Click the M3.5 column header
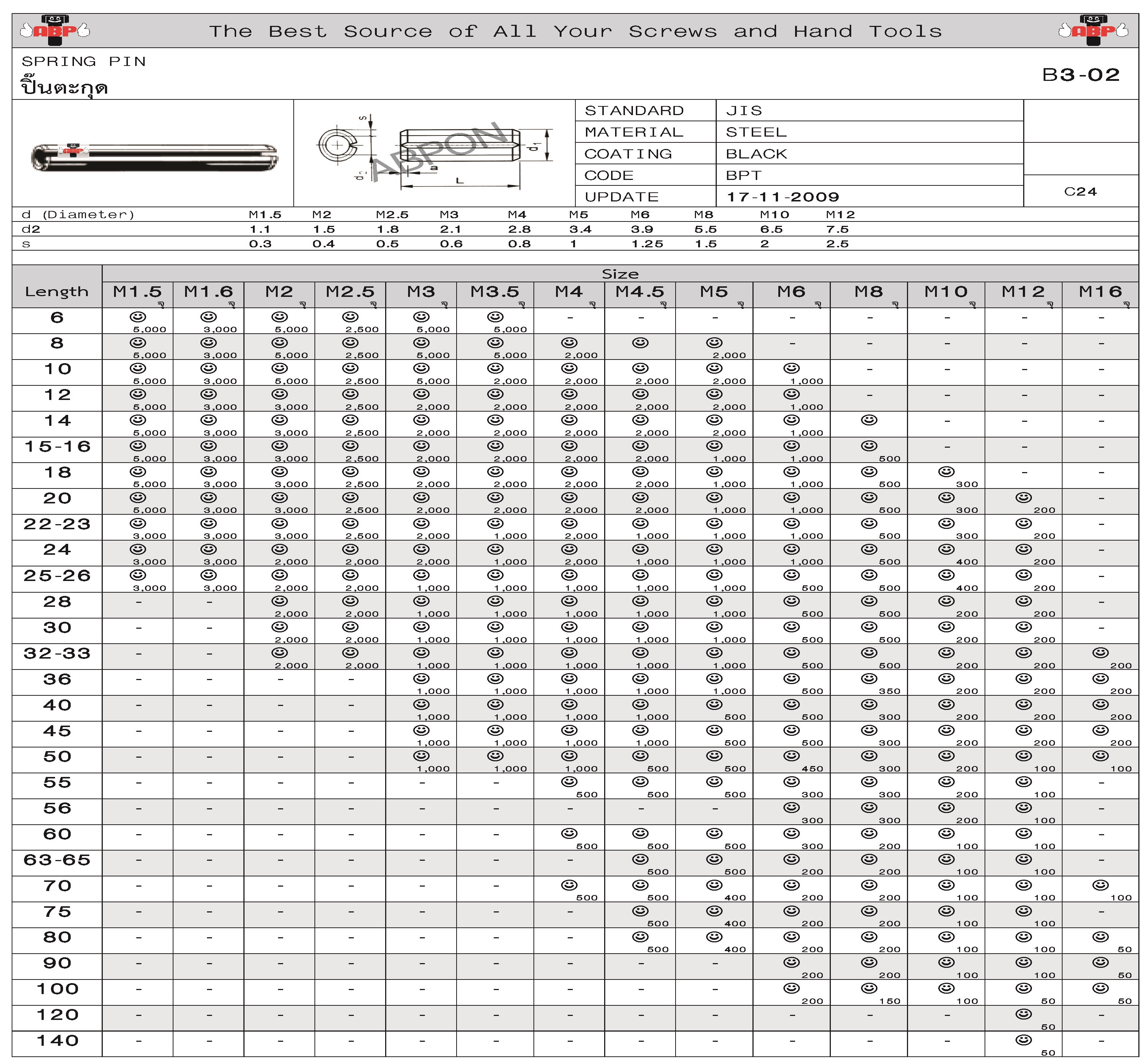 495,291
